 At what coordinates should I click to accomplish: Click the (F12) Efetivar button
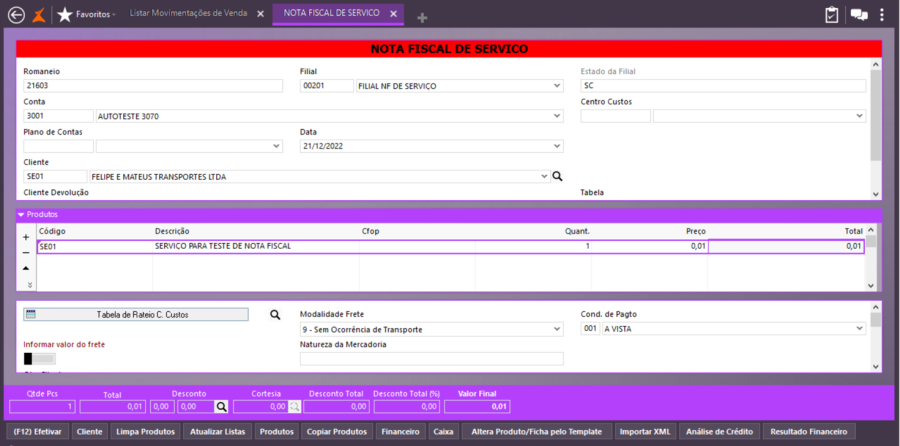40,431
